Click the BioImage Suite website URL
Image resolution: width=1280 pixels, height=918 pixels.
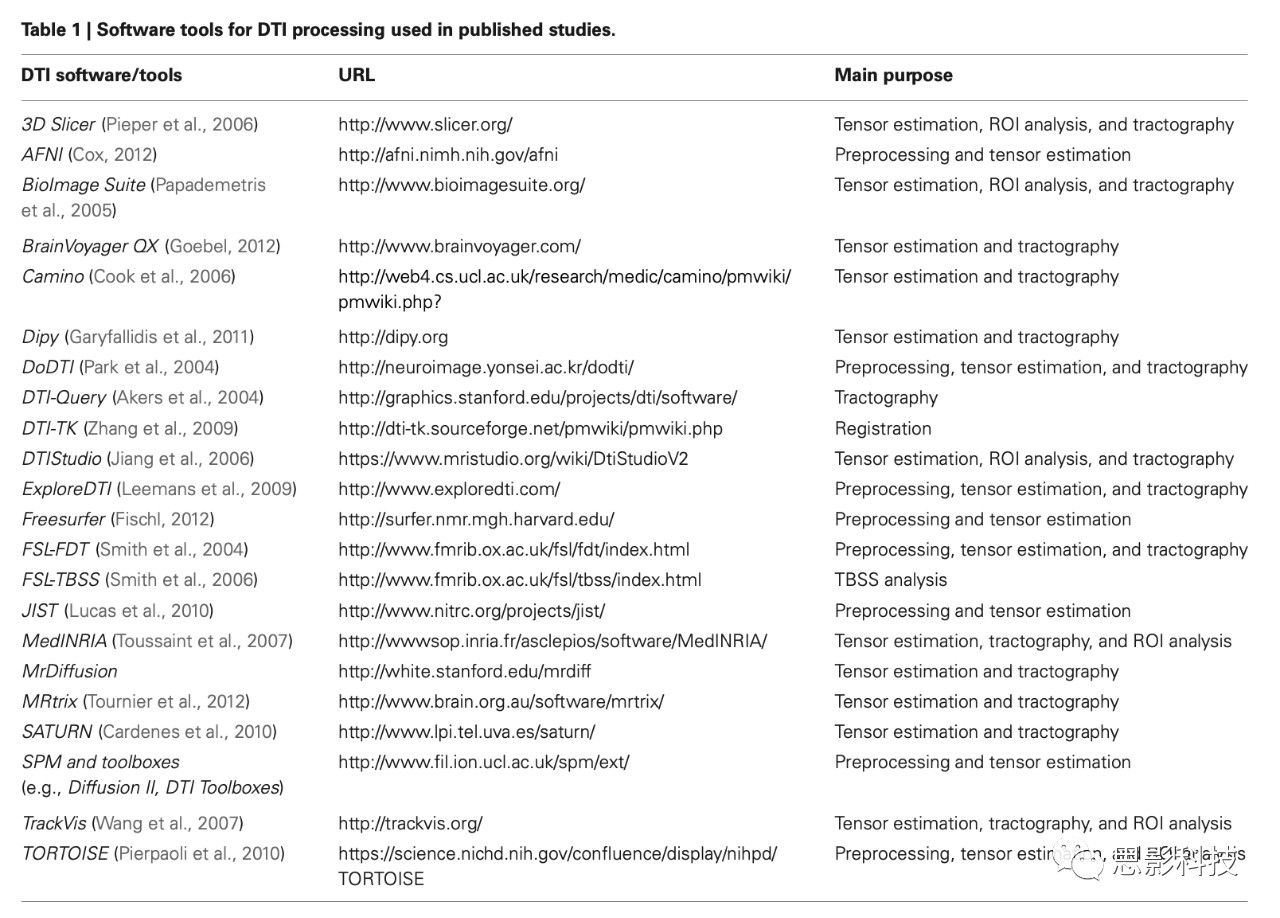click(x=461, y=185)
